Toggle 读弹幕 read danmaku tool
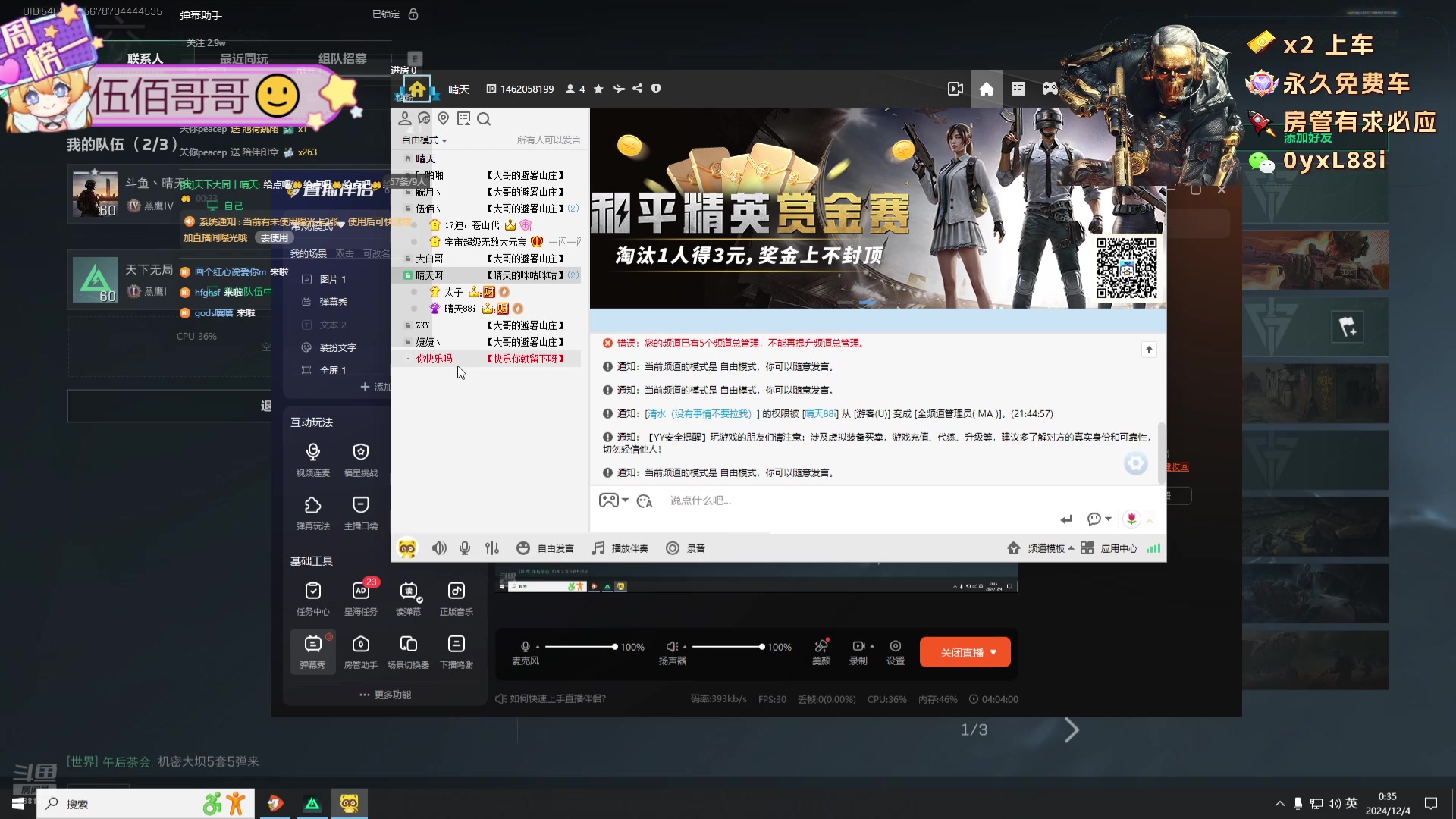1456x819 pixels. point(409,598)
